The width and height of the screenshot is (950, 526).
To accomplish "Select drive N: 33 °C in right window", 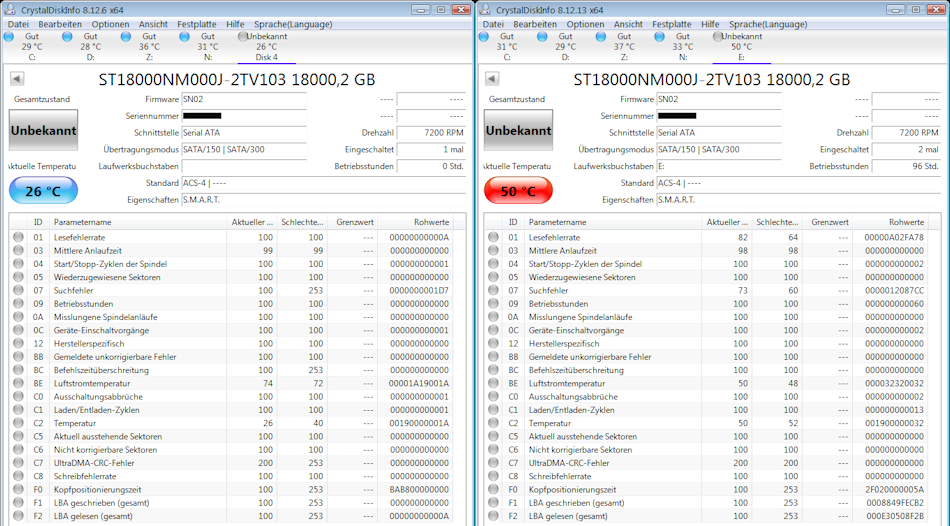I will [x=683, y=47].
